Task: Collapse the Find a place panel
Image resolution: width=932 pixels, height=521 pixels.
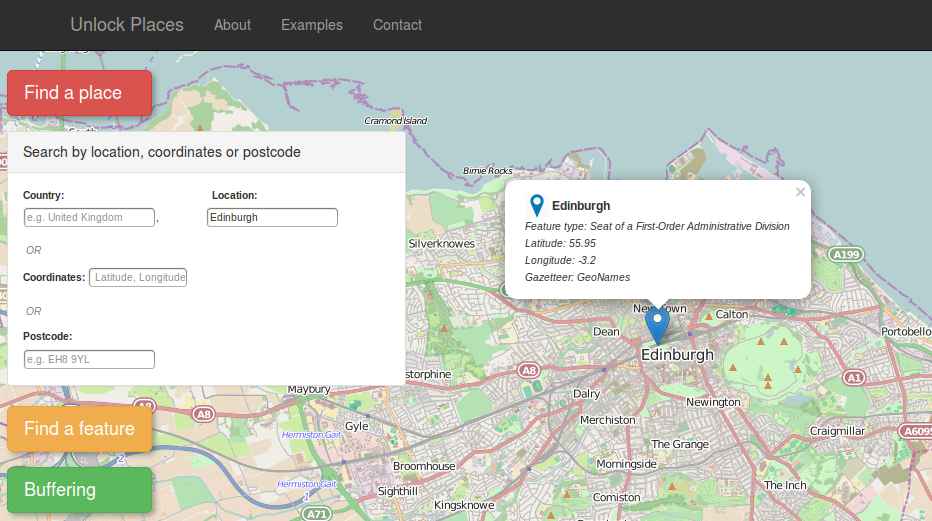Action: click(79, 93)
